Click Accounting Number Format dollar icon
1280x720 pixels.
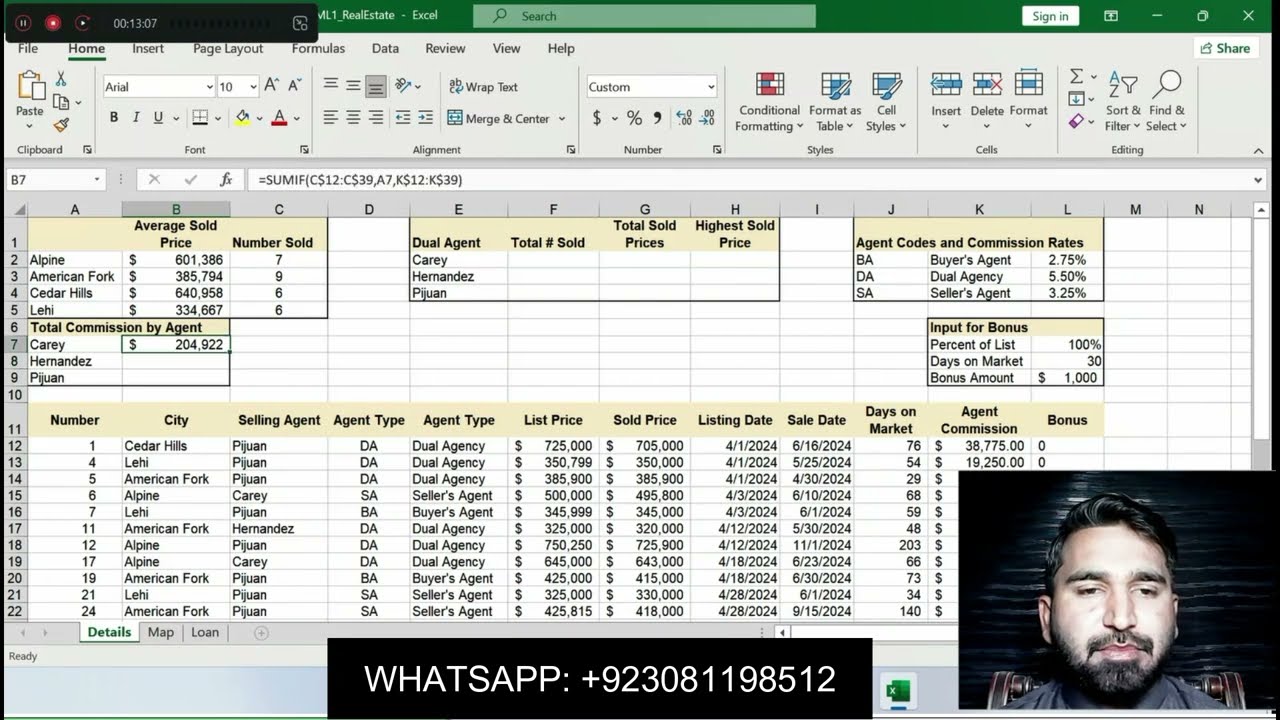[x=597, y=118]
